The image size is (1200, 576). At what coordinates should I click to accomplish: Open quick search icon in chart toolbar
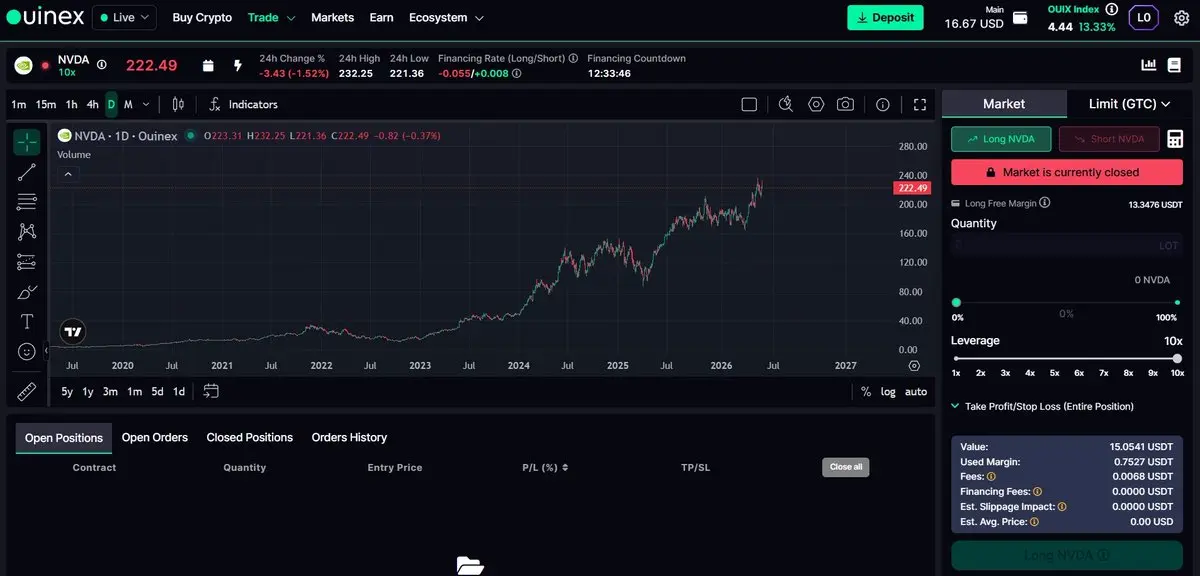click(786, 104)
